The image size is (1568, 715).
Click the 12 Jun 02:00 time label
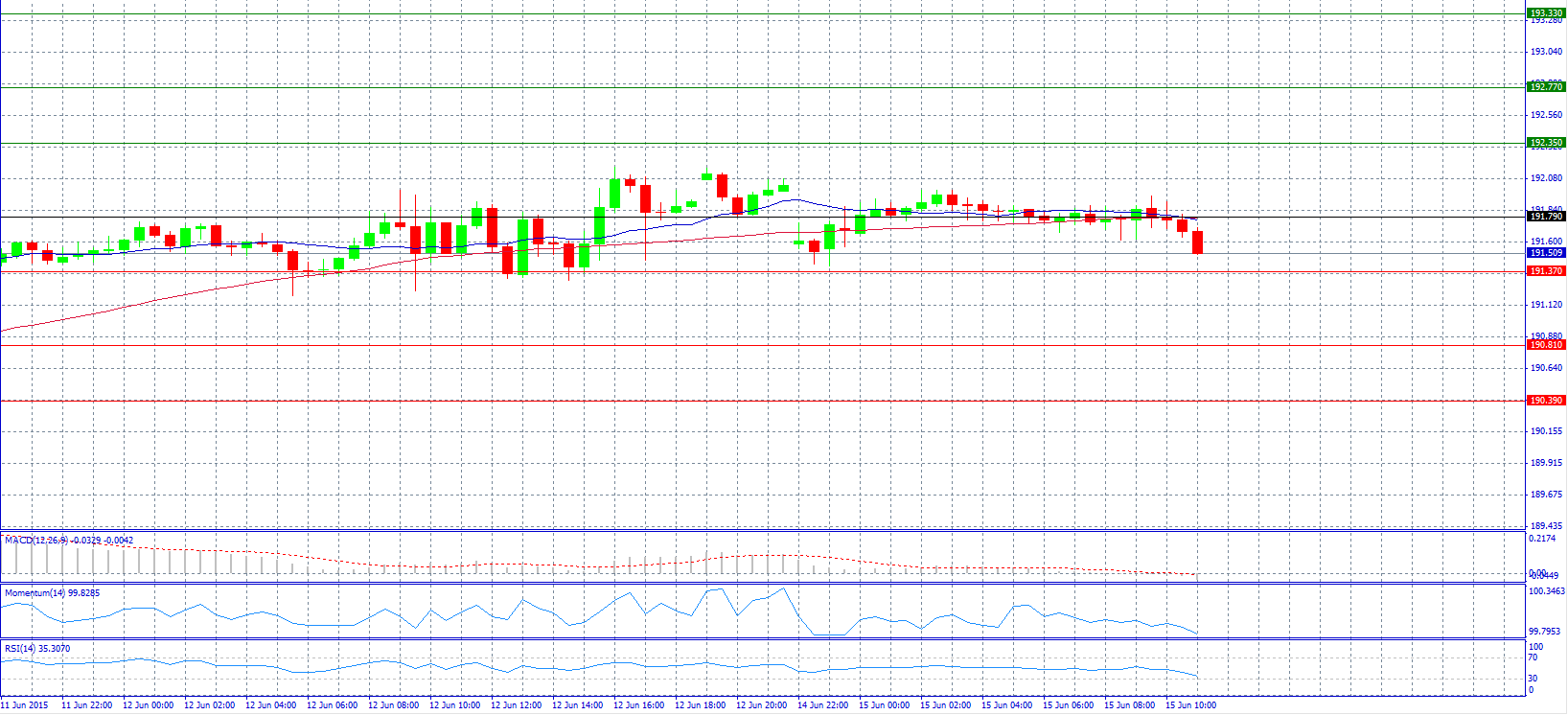tap(209, 705)
